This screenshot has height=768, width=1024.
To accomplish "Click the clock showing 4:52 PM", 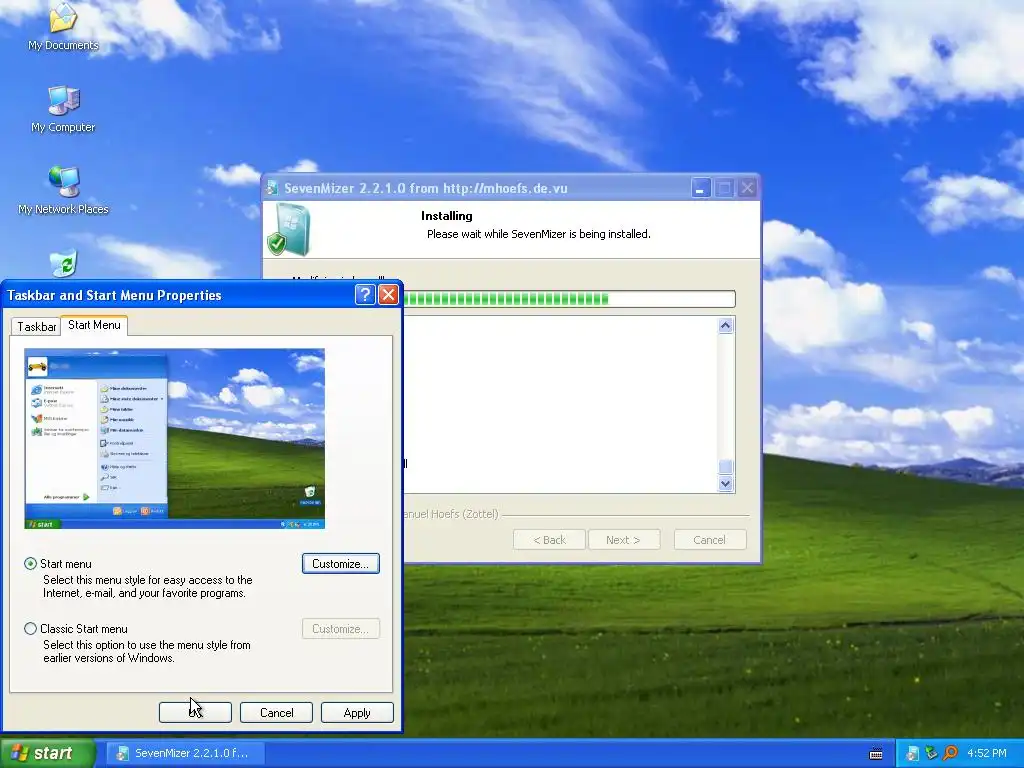I will [x=987, y=753].
